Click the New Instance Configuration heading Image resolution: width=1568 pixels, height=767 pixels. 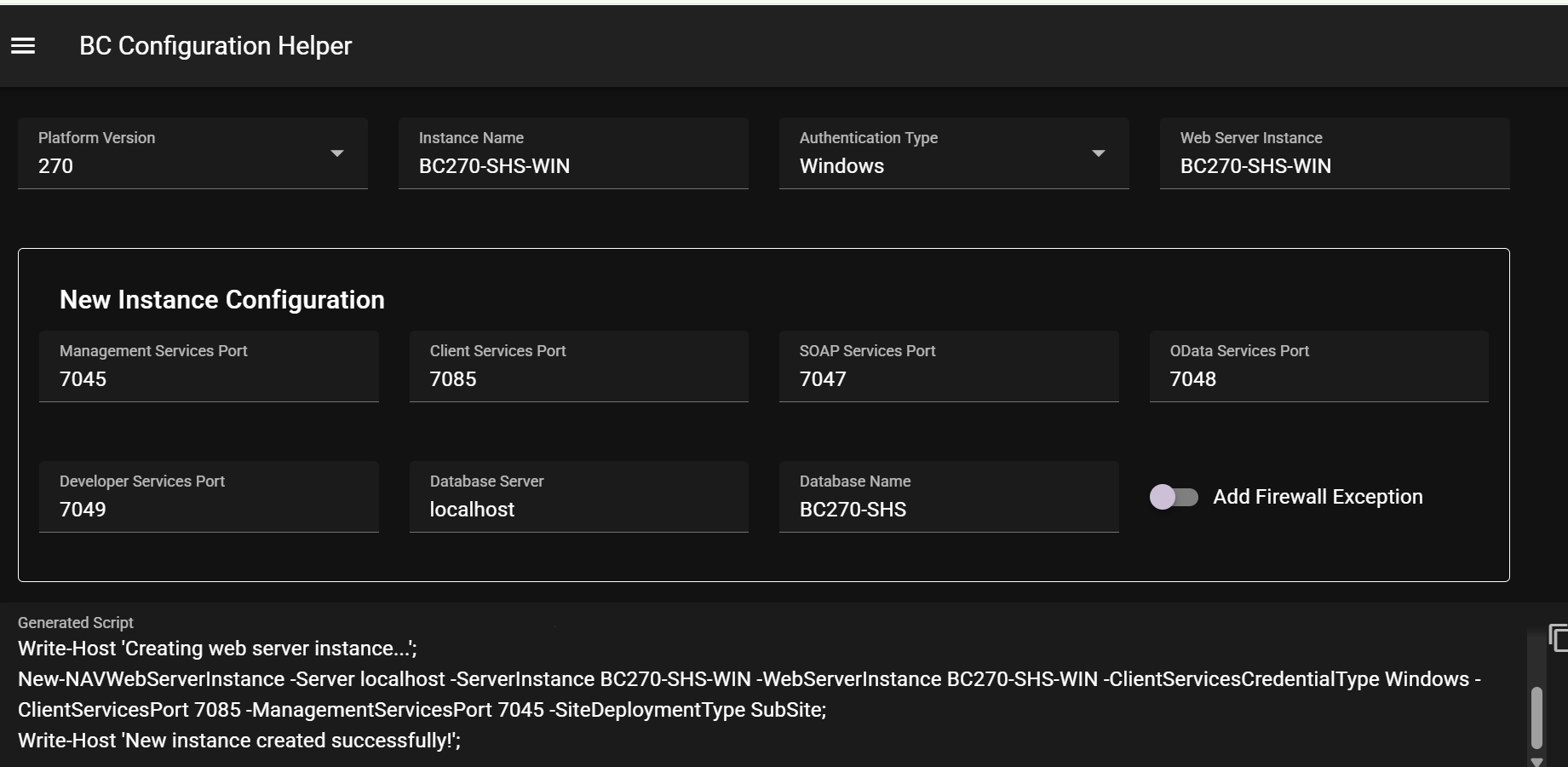[x=222, y=300]
